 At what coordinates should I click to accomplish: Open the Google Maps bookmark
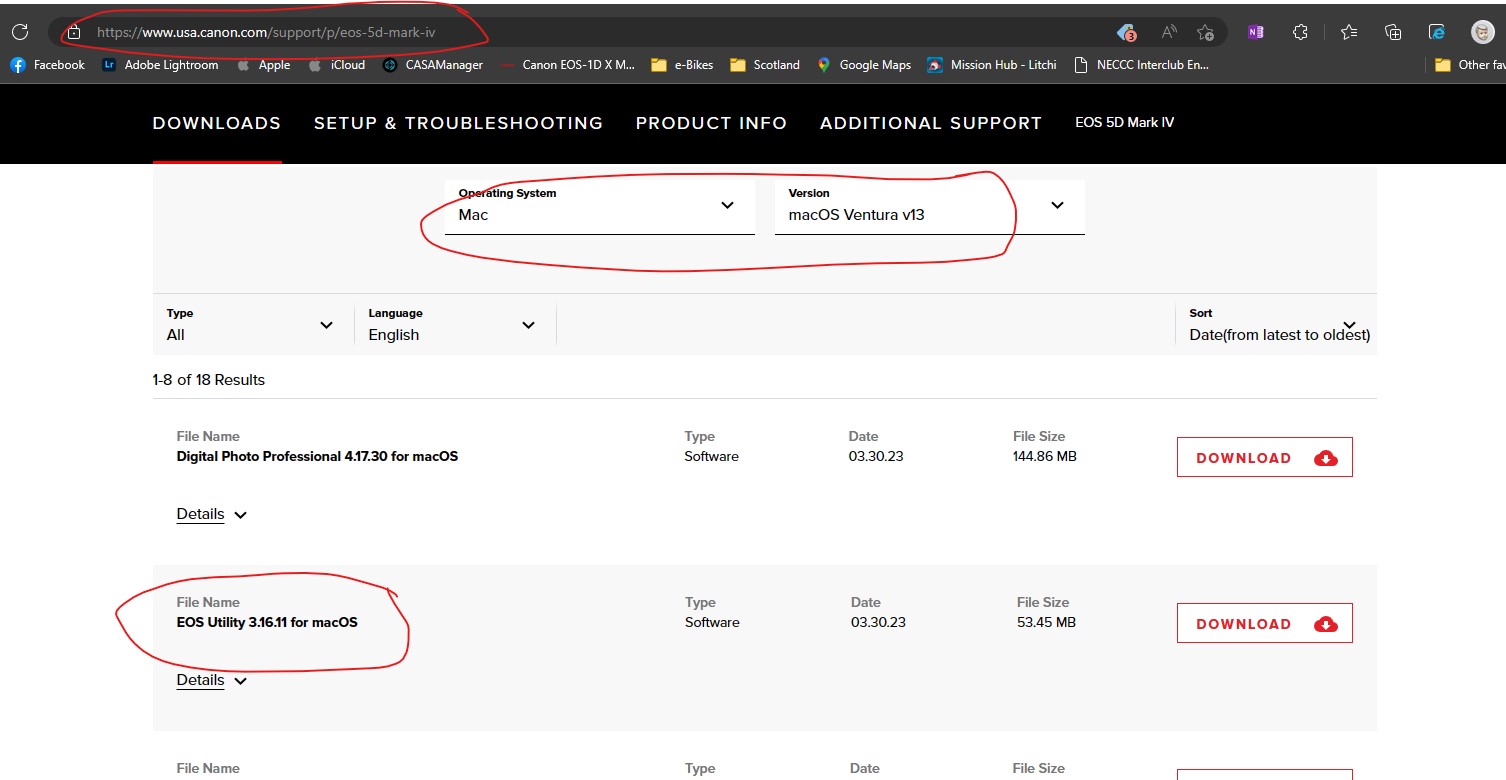864,65
